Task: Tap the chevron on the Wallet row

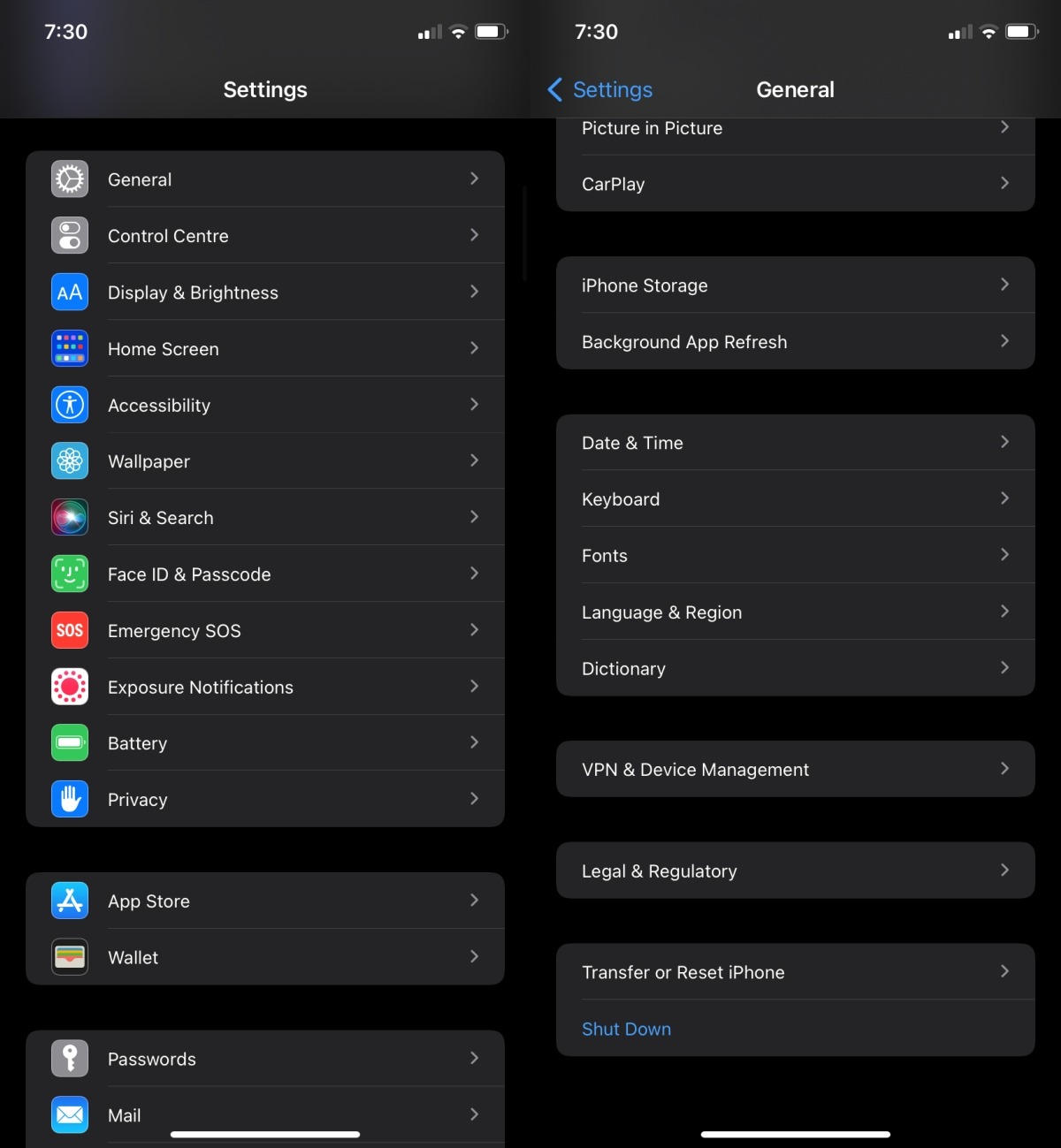Action: [x=475, y=956]
